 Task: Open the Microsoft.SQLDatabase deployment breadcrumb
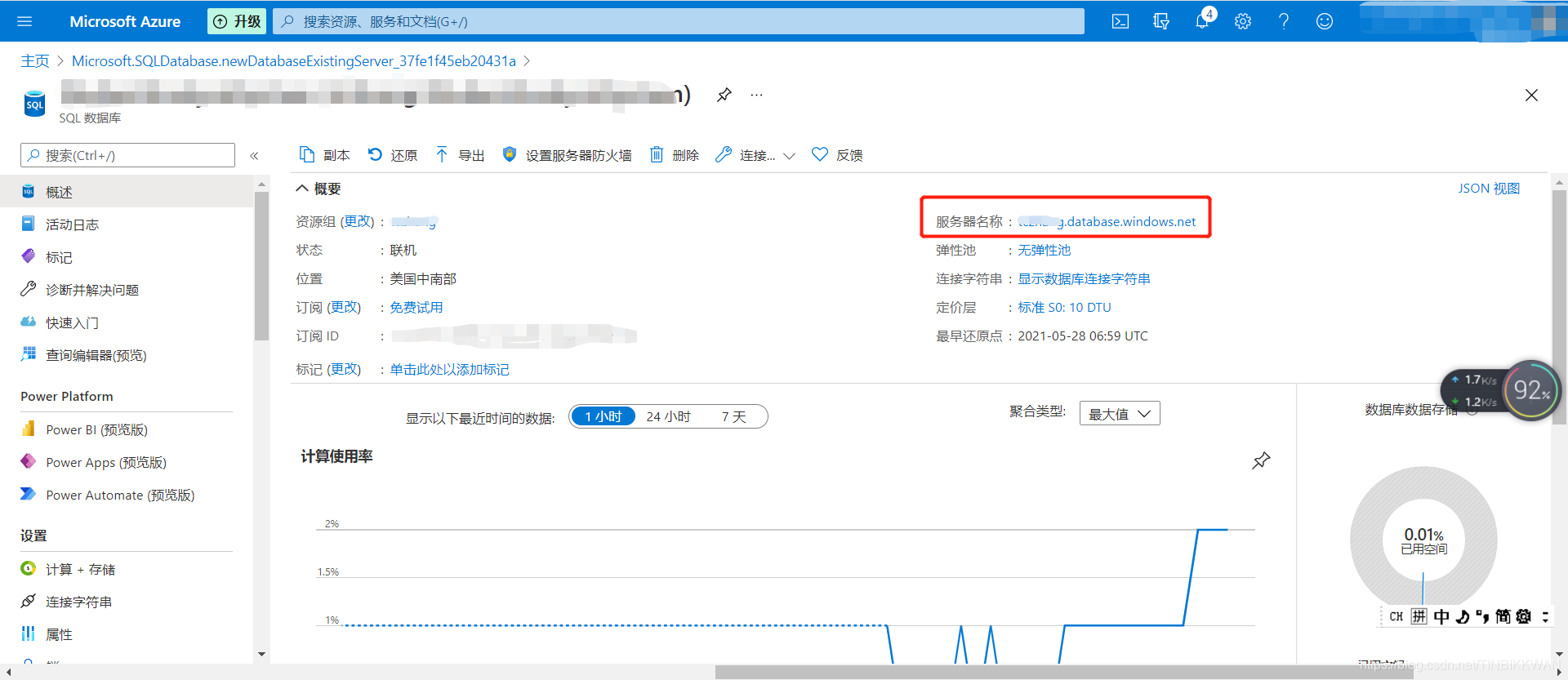click(x=294, y=61)
